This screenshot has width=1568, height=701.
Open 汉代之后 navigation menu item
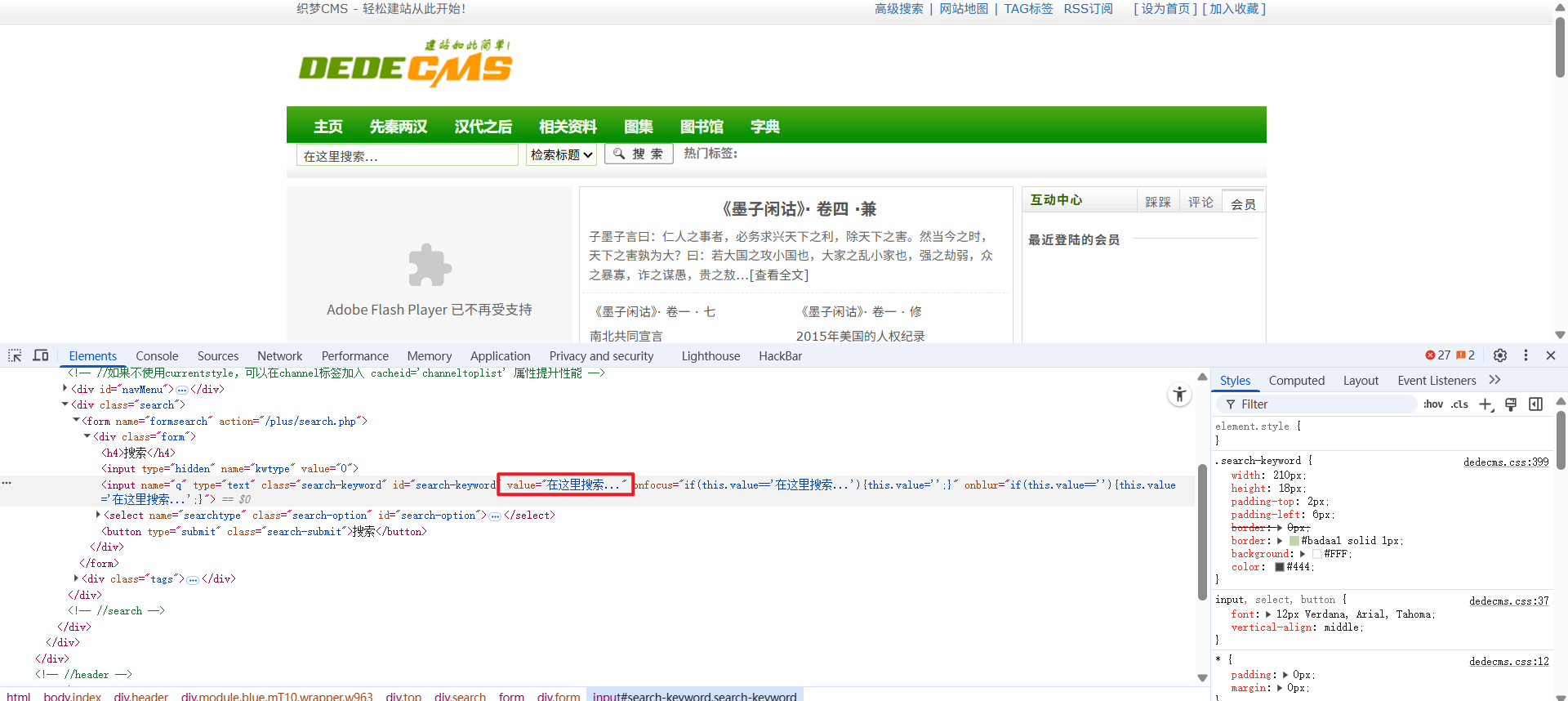[483, 127]
